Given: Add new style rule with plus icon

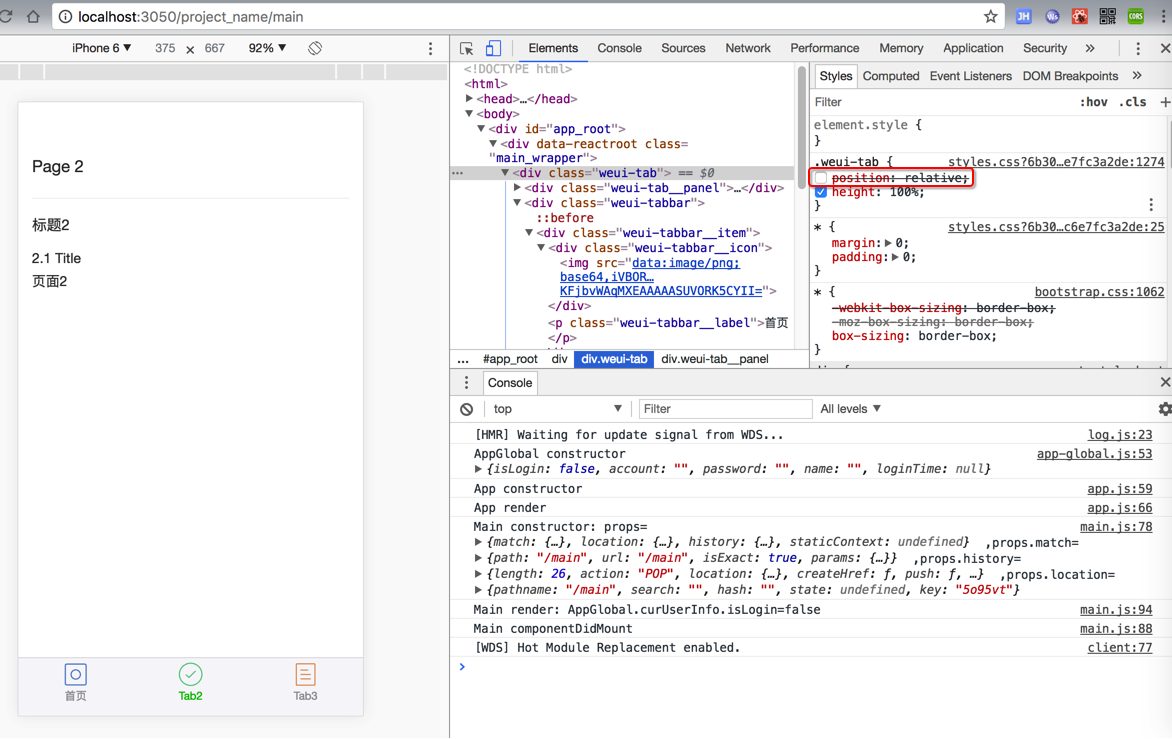Looking at the screenshot, I should [1164, 102].
